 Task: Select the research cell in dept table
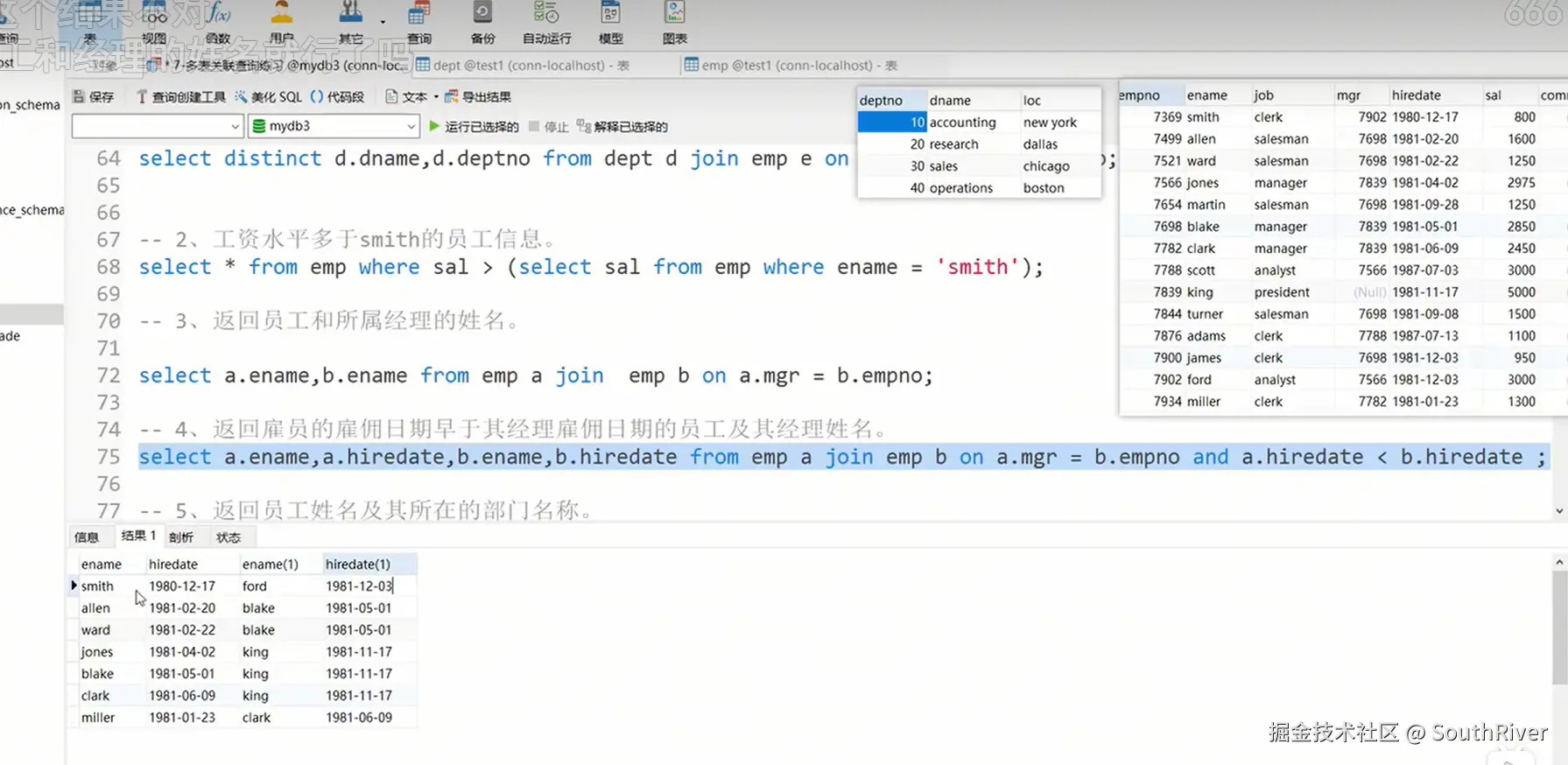click(974, 144)
